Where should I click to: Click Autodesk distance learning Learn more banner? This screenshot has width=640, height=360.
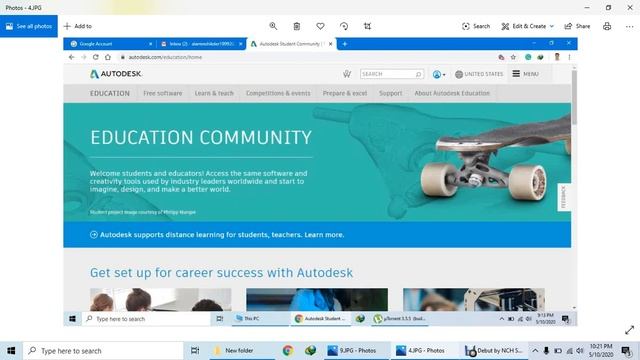pyautogui.click(x=317, y=235)
